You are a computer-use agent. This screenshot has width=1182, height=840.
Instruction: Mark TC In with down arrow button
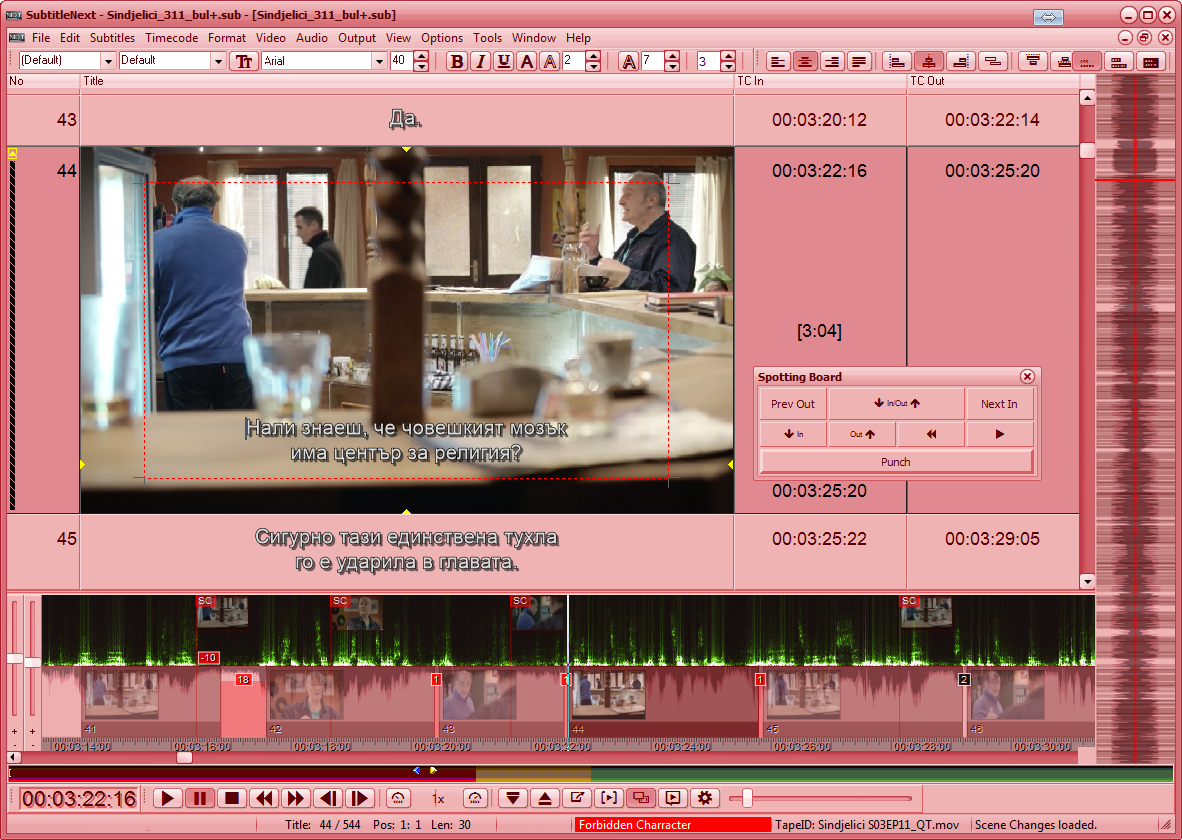(x=513, y=798)
